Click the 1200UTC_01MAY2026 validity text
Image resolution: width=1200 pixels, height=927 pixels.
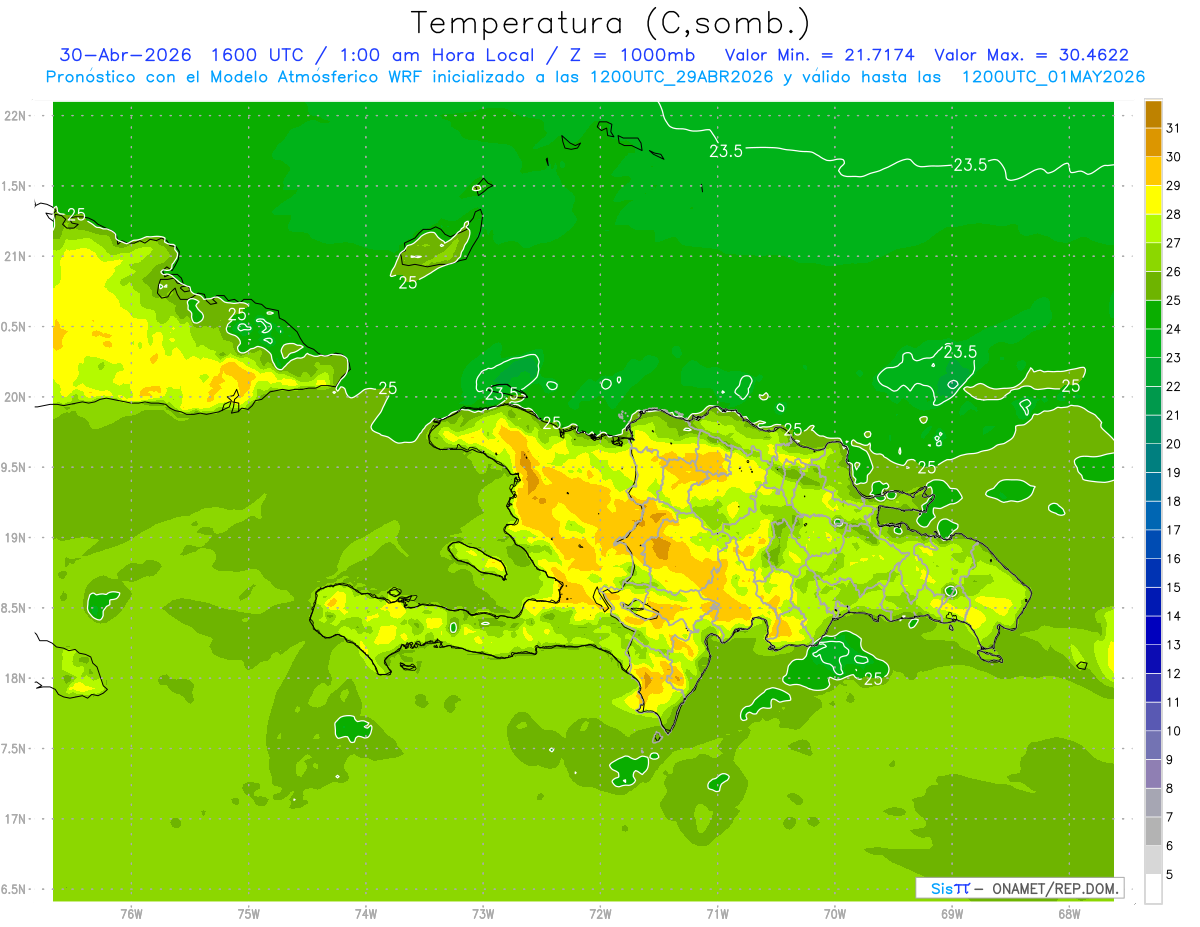pyautogui.click(x=1053, y=77)
